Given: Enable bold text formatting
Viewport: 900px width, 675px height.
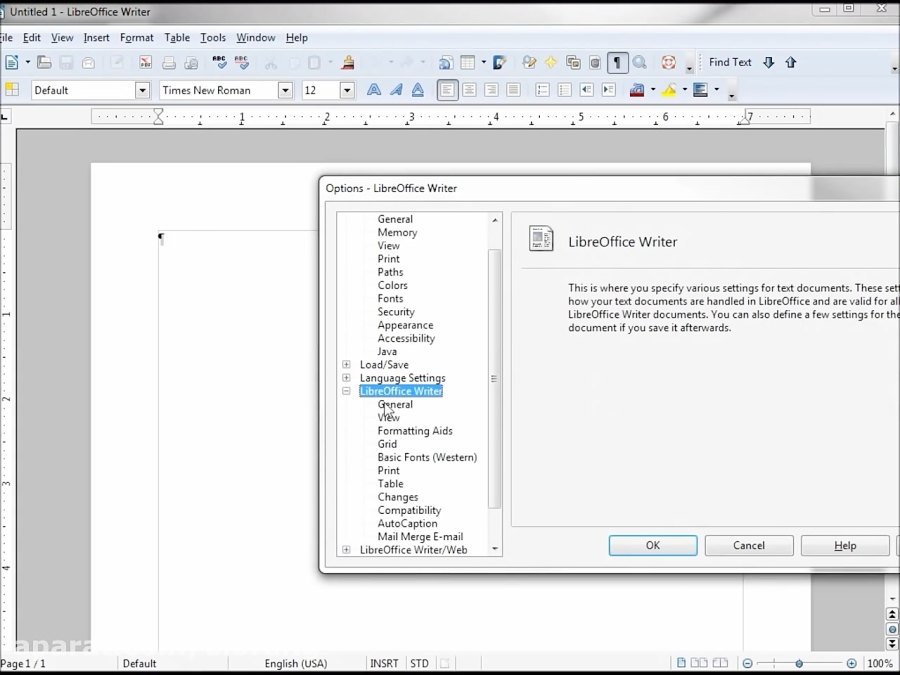Looking at the screenshot, I should click(x=373, y=90).
